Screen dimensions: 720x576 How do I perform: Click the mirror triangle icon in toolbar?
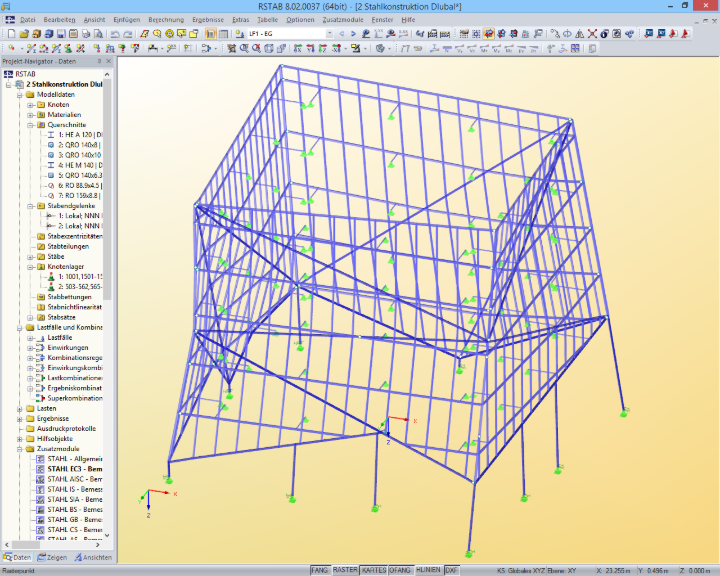pos(580,34)
